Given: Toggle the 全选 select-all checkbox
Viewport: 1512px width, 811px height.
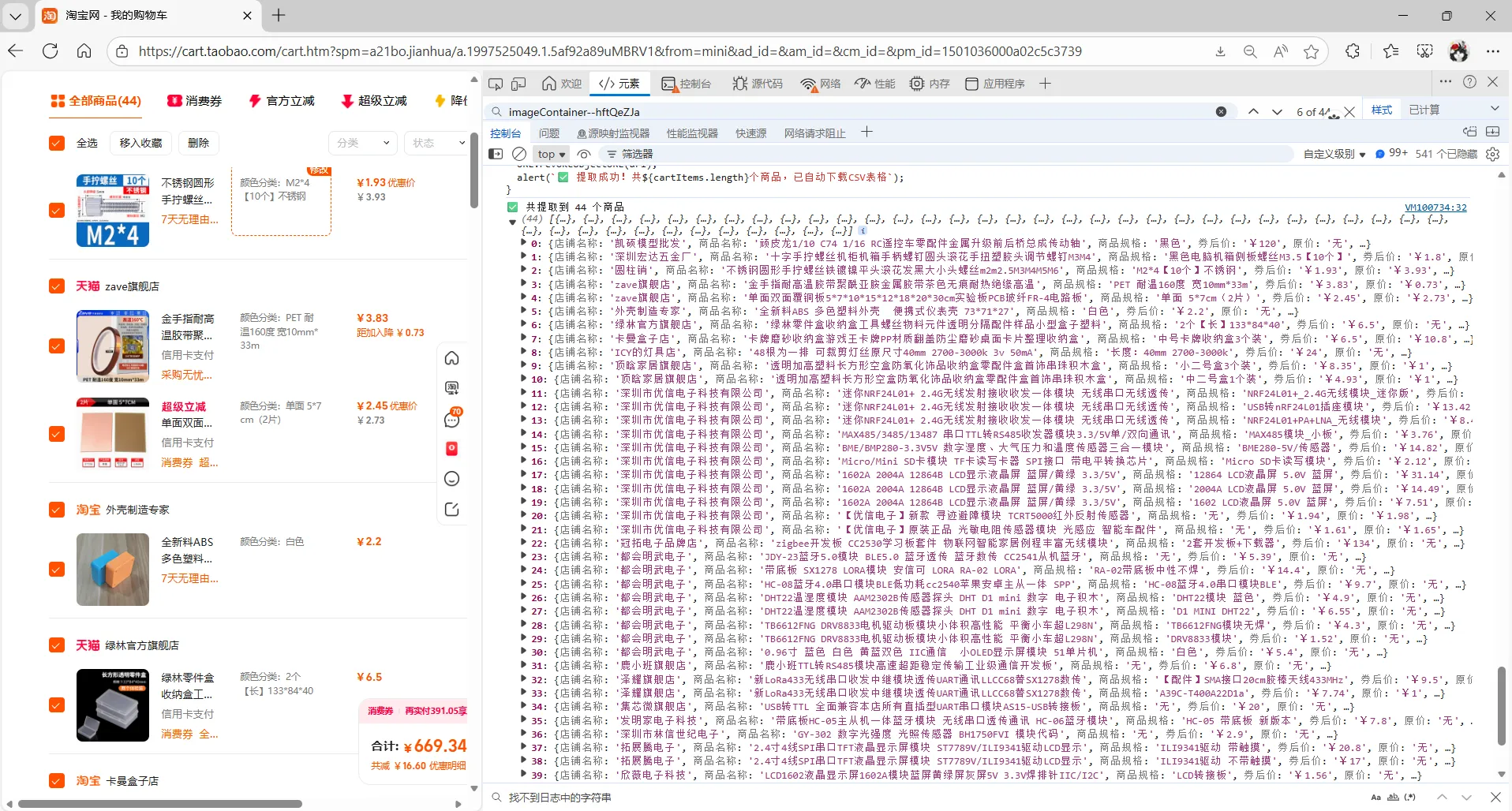Looking at the screenshot, I should click(57, 143).
